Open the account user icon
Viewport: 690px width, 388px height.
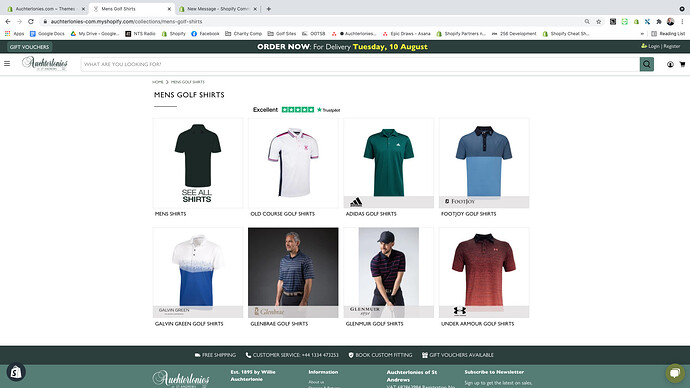(670, 64)
